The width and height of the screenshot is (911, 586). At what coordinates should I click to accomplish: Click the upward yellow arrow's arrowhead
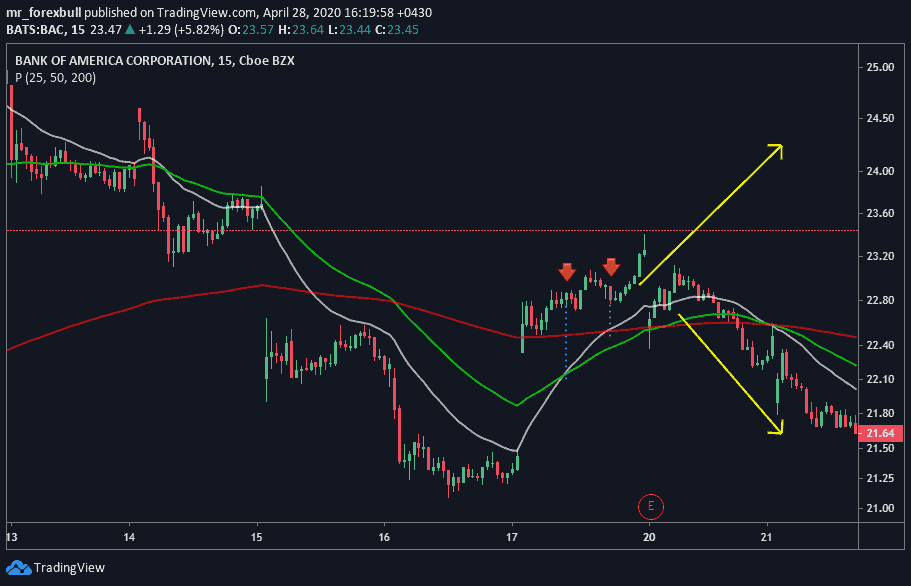(776, 149)
